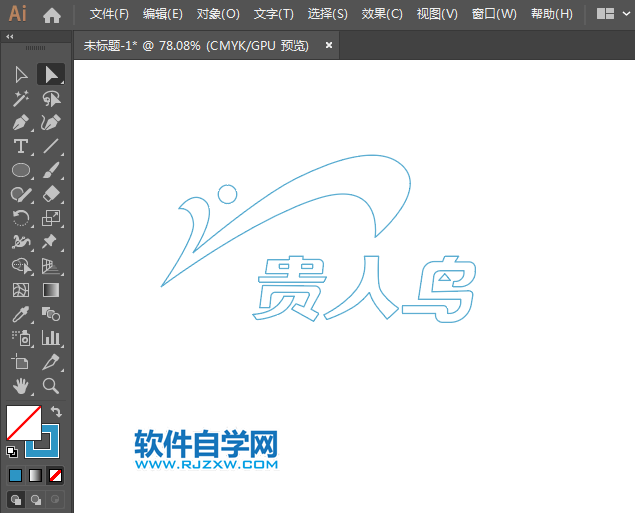
Task: Select the Eraser tool
Action: (51, 194)
